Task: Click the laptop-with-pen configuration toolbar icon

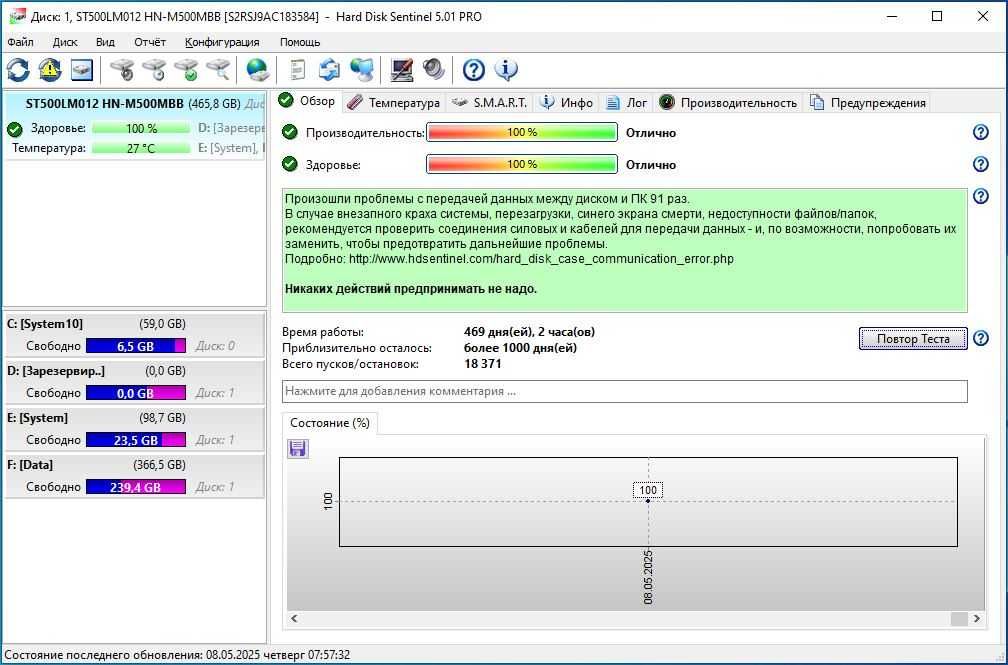Action: pyautogui.click(x=402, y=69)
